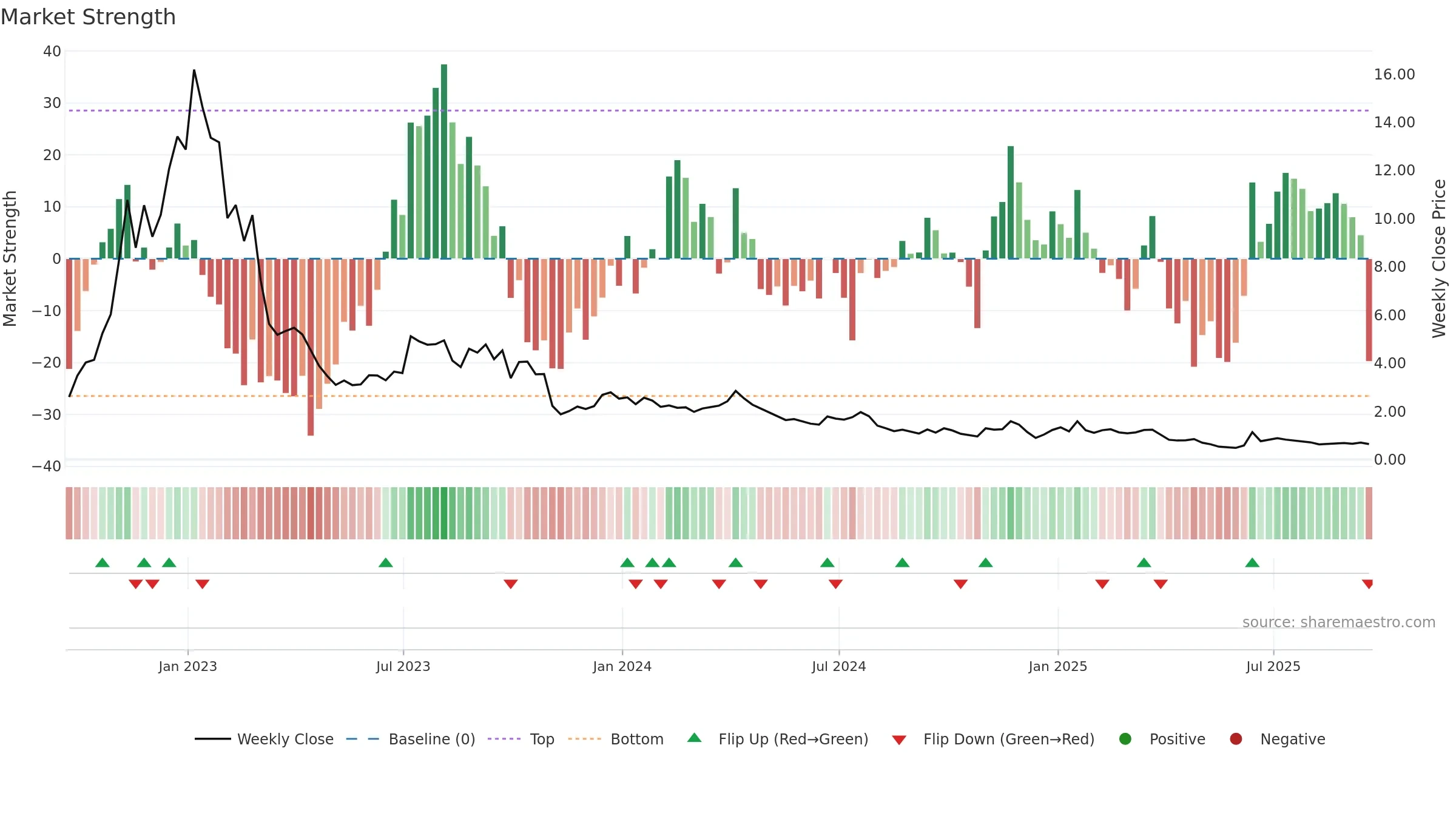Click the red flip-down marker just after Jan 2023
Viewport: 1456px width, 819px height.
203,584
